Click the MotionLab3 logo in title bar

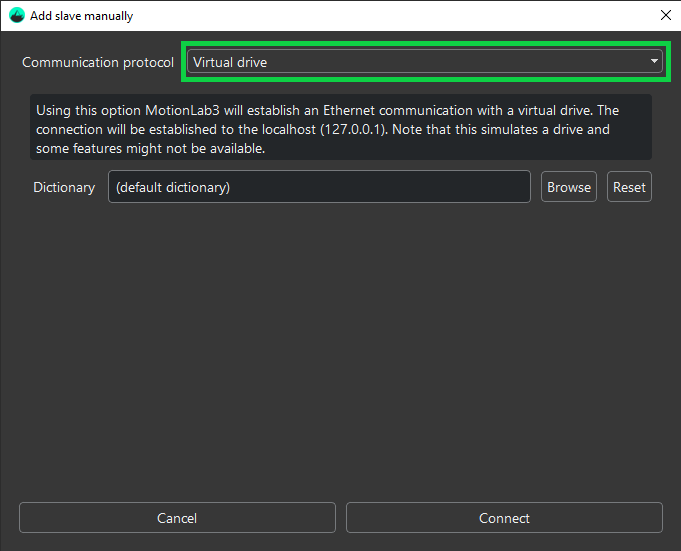(16, 16)
